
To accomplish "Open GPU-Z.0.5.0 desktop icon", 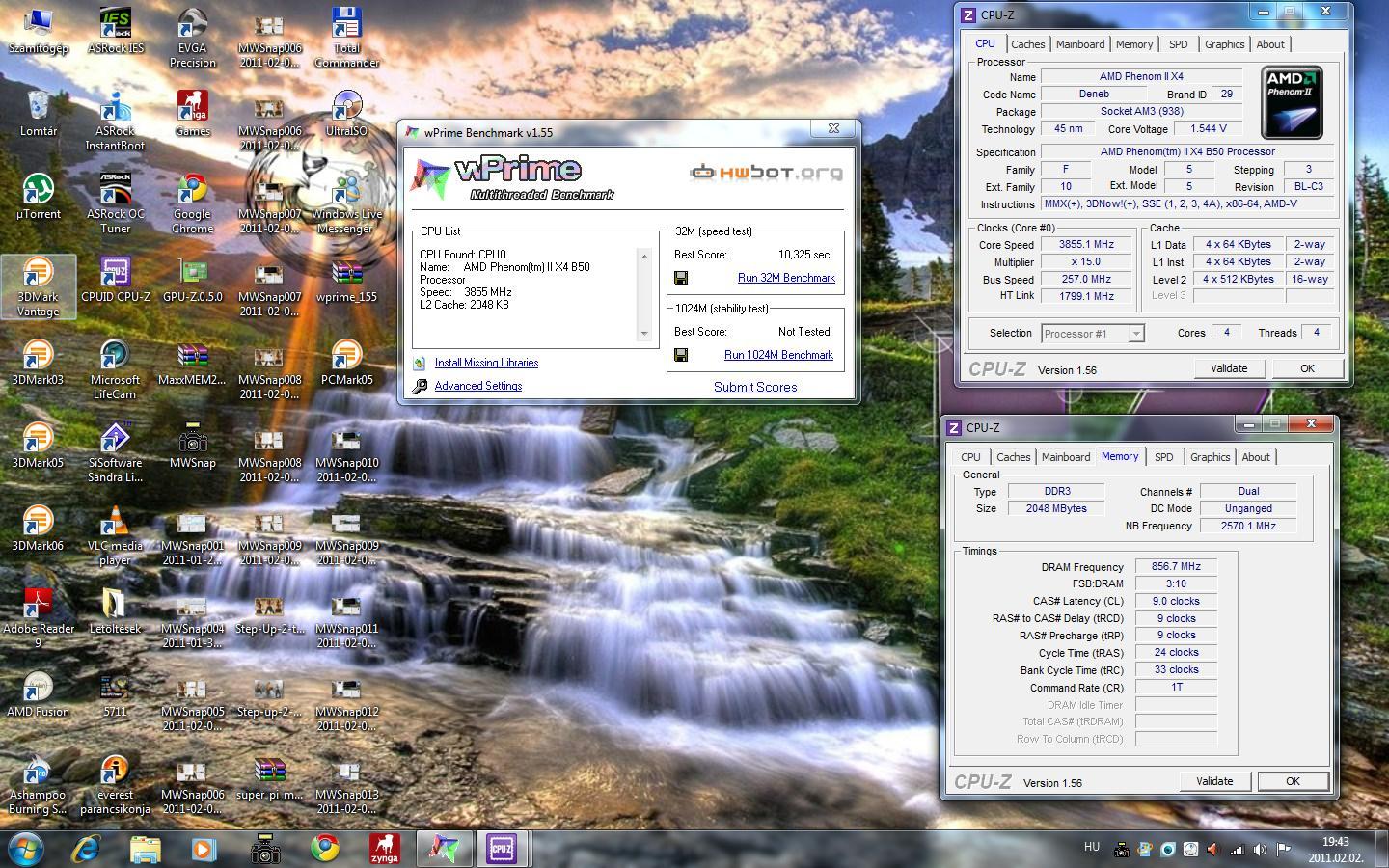I will click(x=192, y=280).
